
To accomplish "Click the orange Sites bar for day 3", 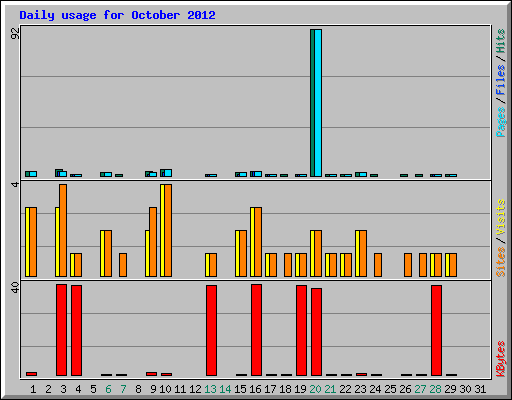I will pyautogui.click(x=63, y=230).
